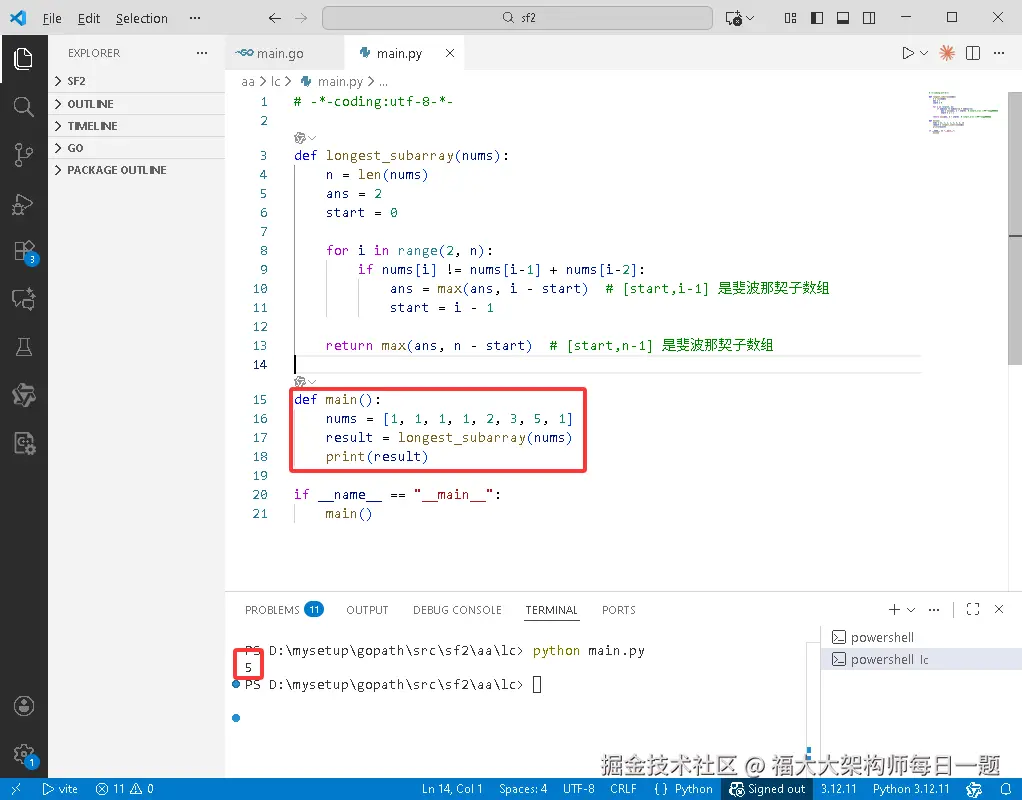The width and height of the screenshot is (1022, 800).
Task: Click the sf2 command center search box
Action: tap(518, 18)
